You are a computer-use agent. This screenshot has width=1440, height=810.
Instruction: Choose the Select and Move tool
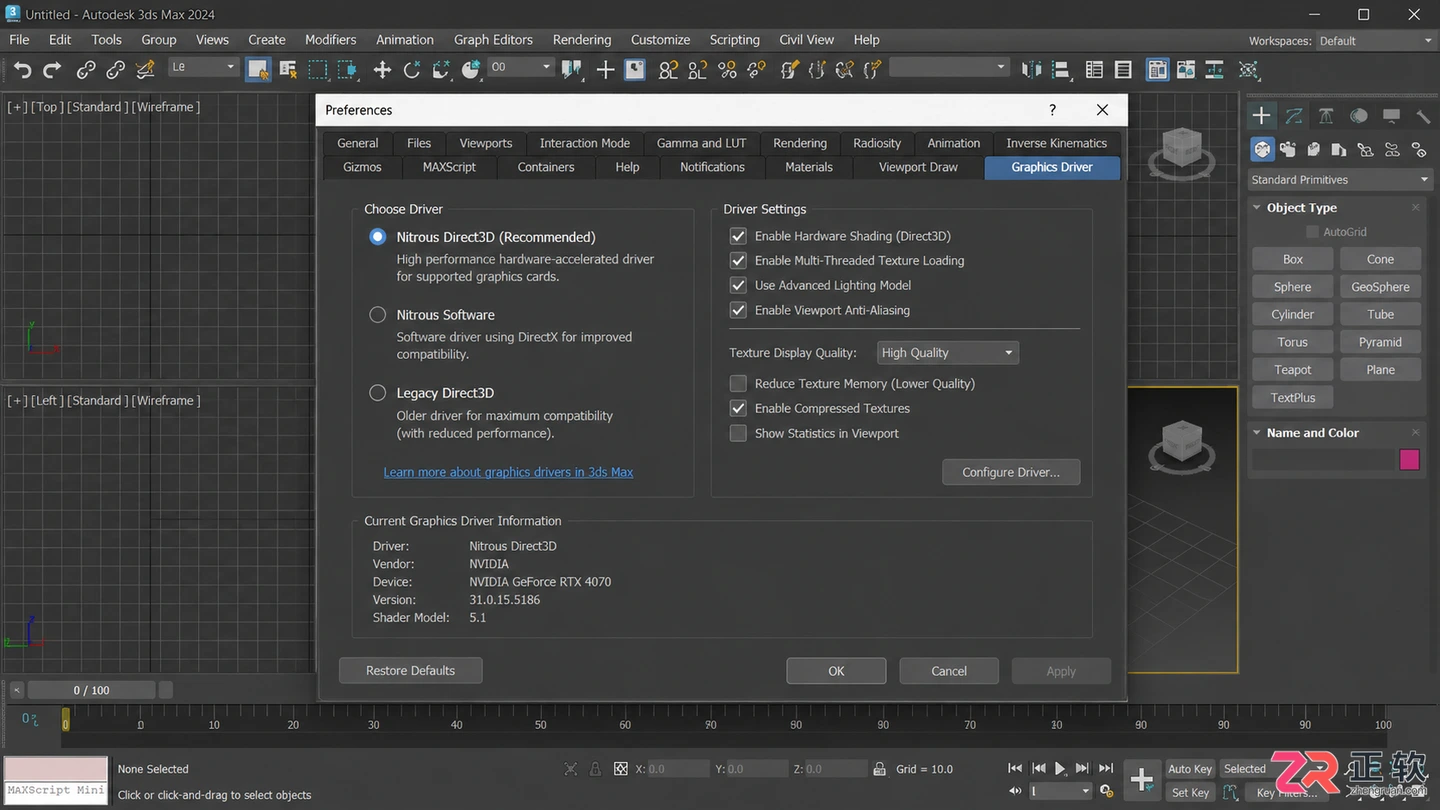pos(382,69)
